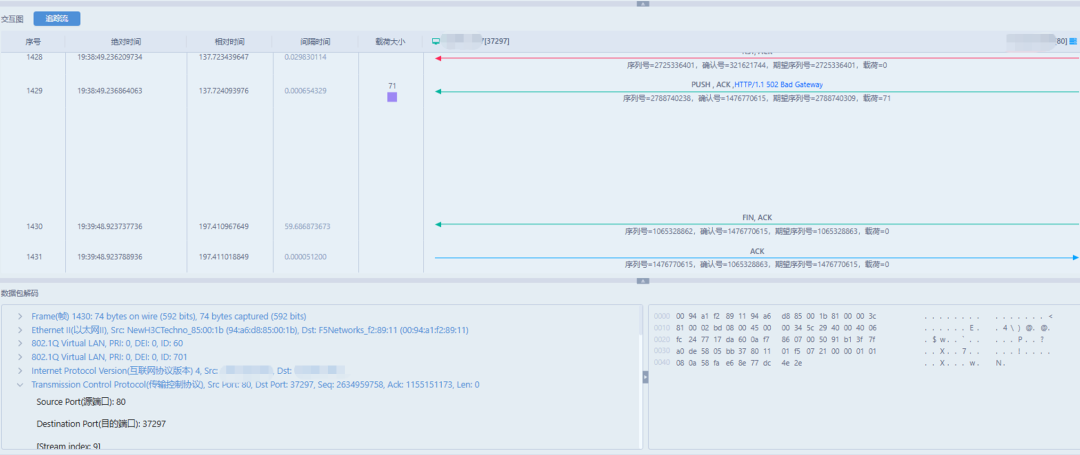Expand the Frame 1430 tree node
Image resolution: width=1080 pixels, height=455 pixels.
tap(21, 317)
